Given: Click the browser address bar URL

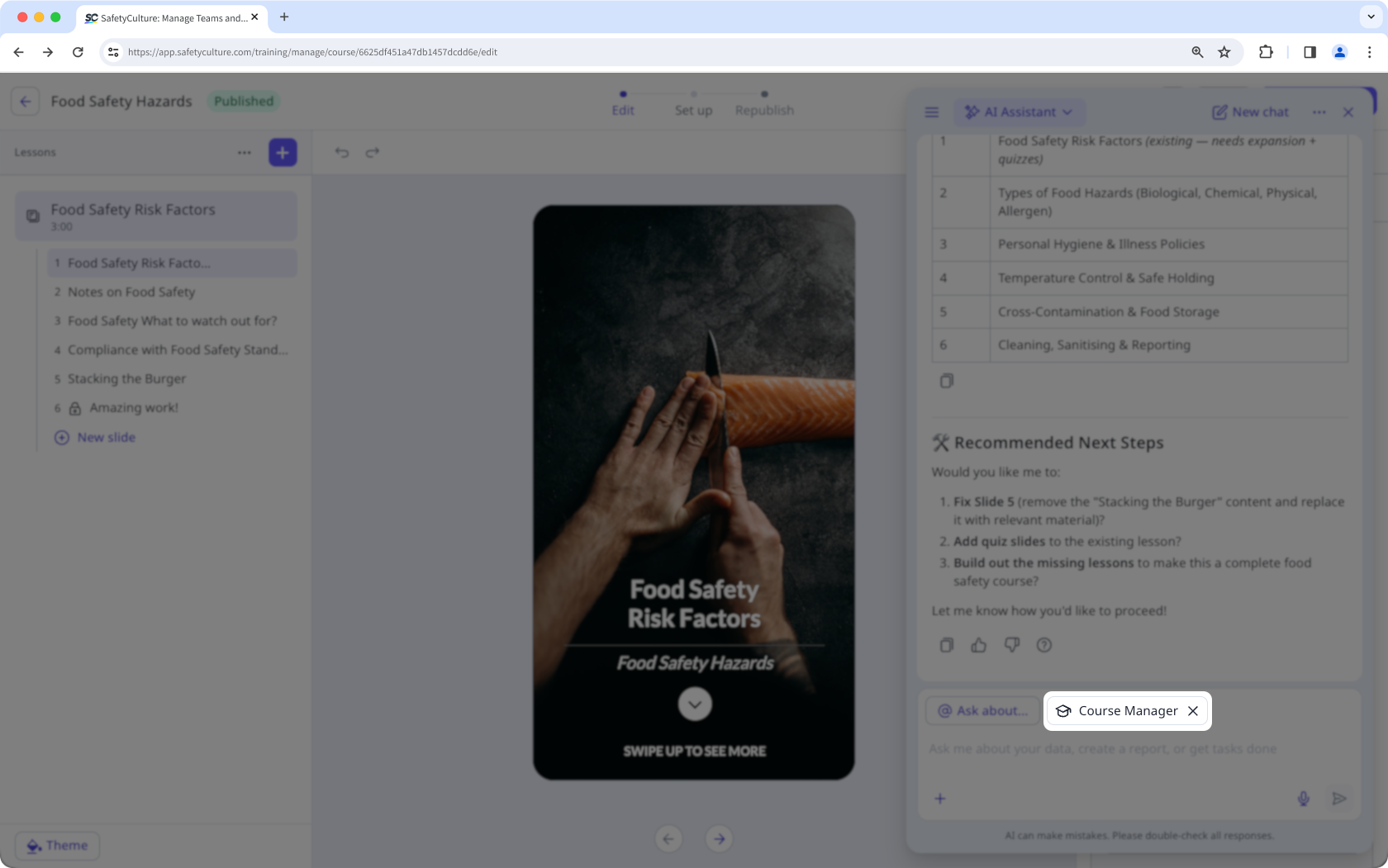Looking at the screenshot, I should pyautogui.click(x=312, y=52).
